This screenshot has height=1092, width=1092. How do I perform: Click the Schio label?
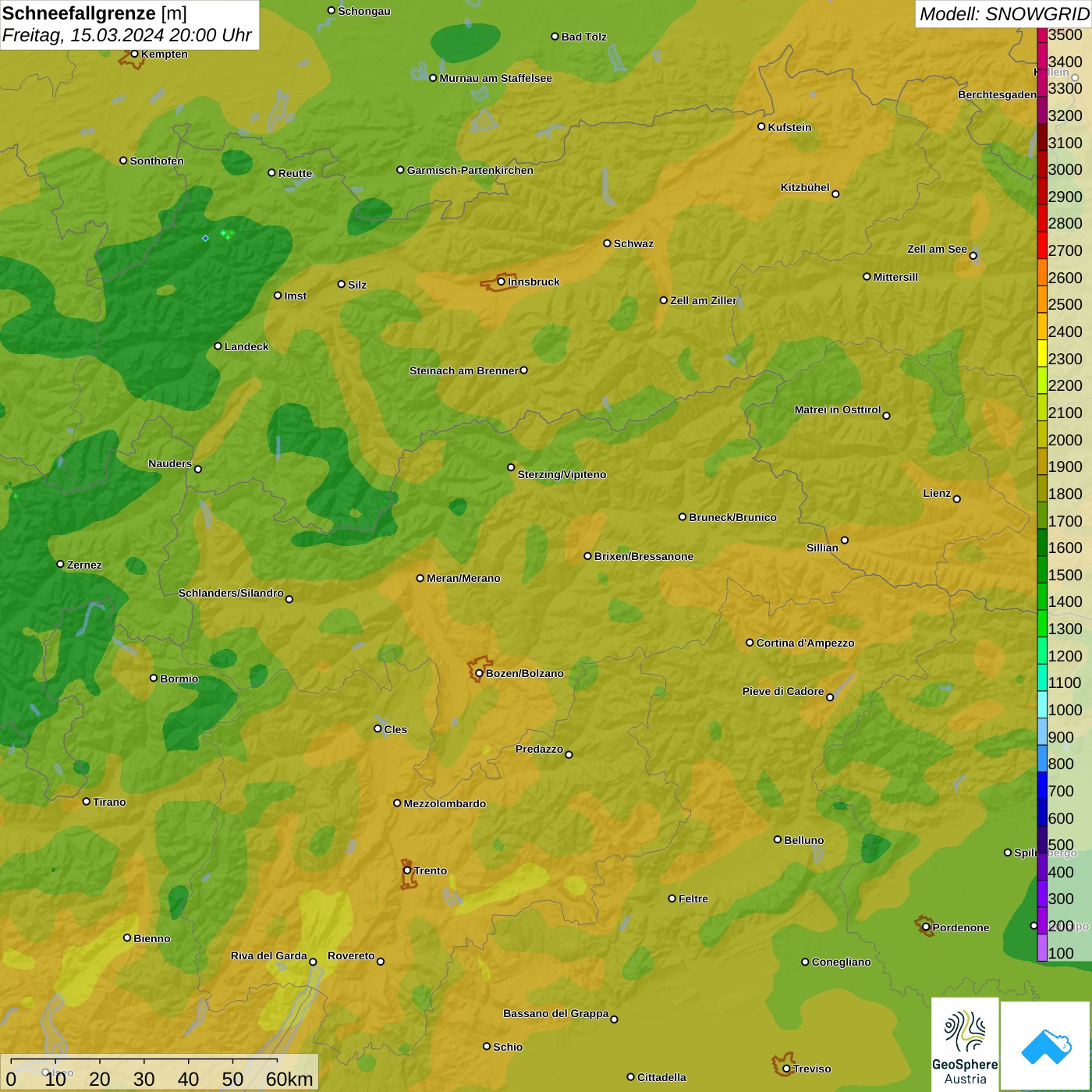point(508,1047)
